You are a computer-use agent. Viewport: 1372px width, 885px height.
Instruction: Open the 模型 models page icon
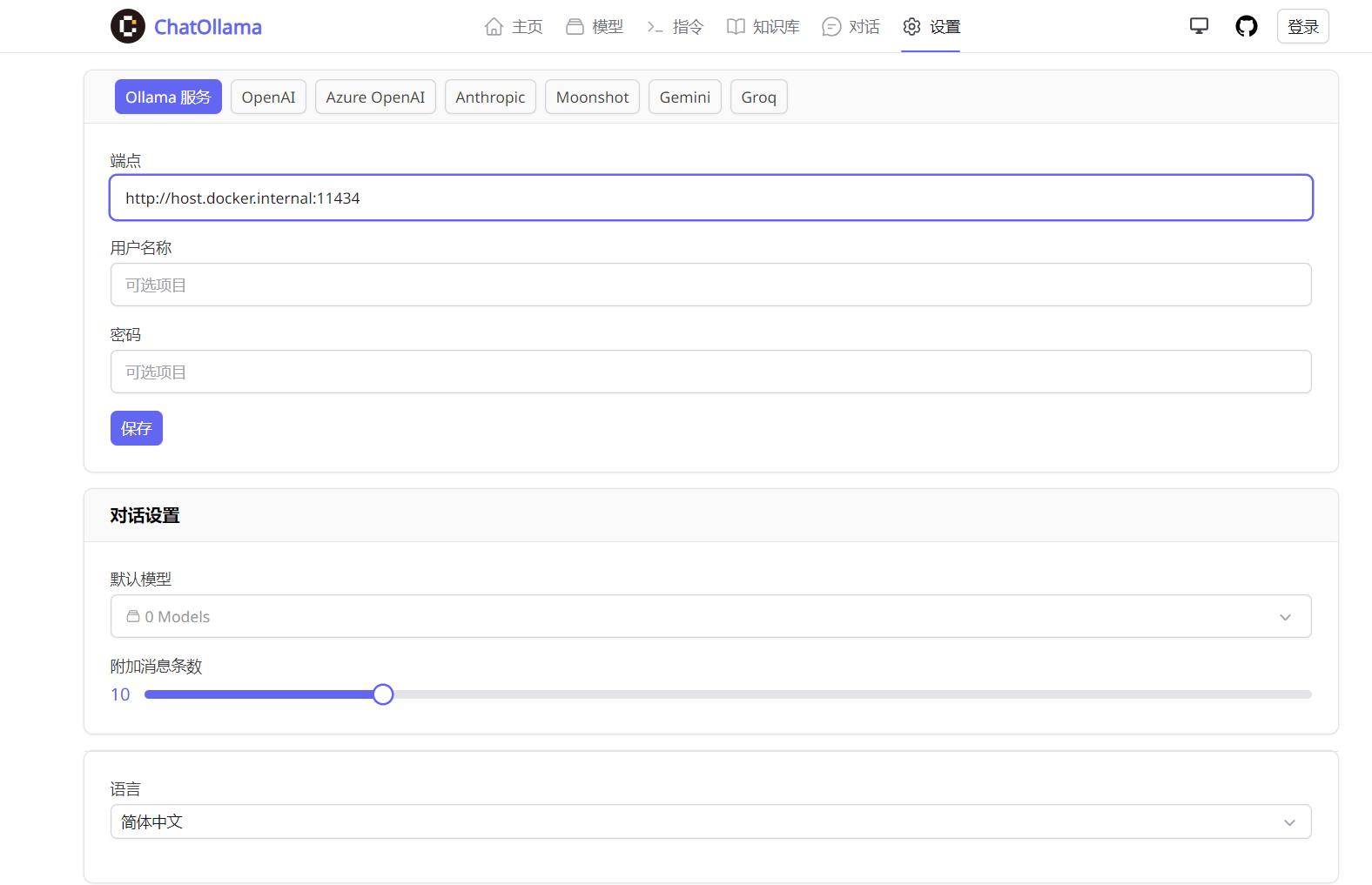(575, 27)
